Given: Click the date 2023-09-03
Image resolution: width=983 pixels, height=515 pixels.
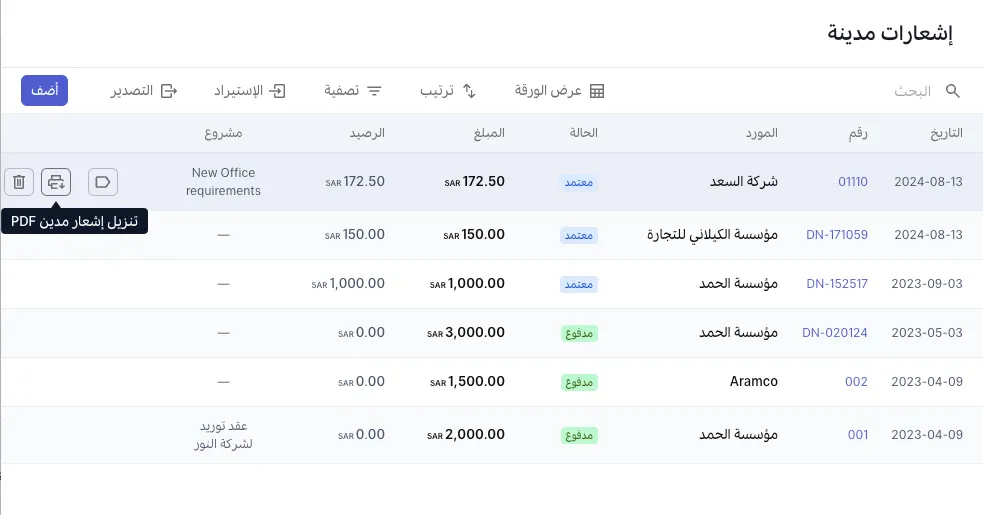Looking at the screenshot, I should [x=927, y=284].
